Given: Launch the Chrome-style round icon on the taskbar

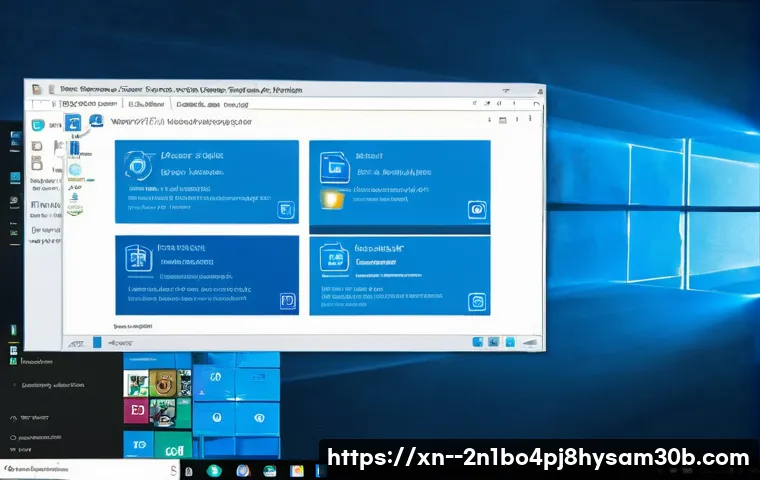Looking at the screenshot, I should [242, 470].
